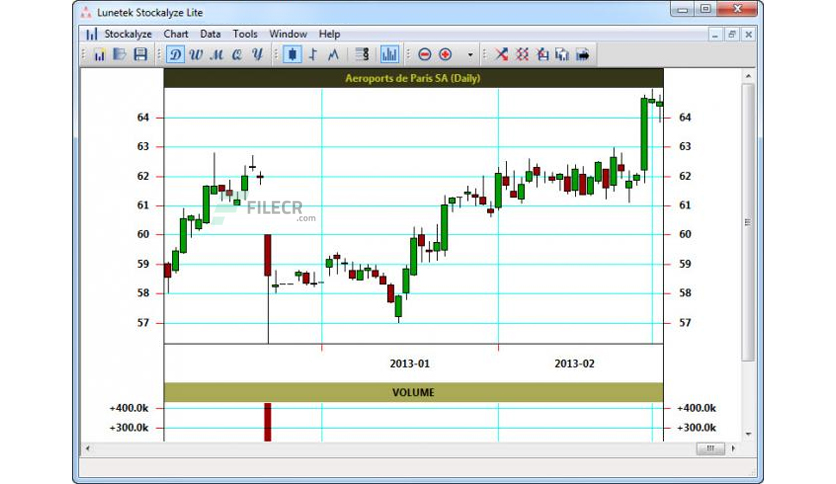Screen dimensions: 836x484
Task: Click the vertical scrollbar up arrow
Action: (x=748, y=76)
